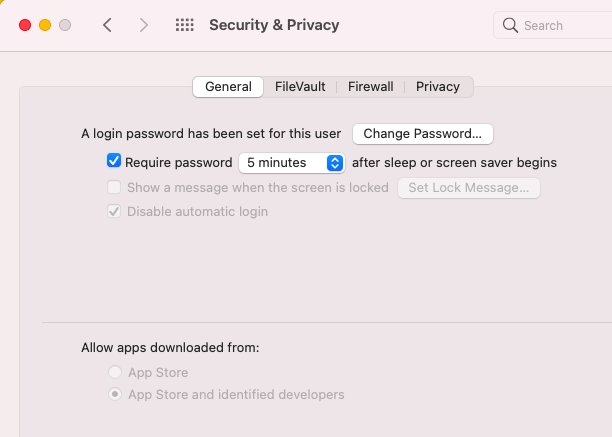
Task: Click the back navigation arrow
Action: point(107,25)
